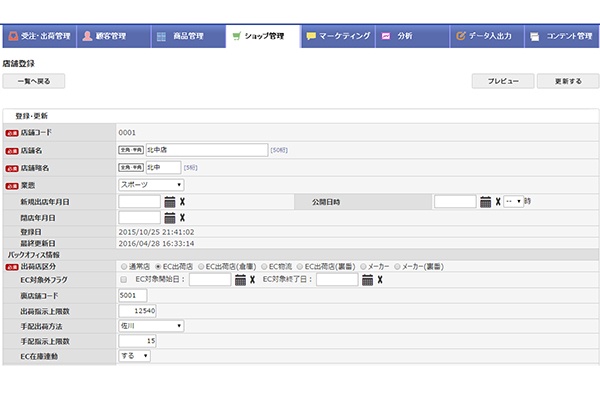Open the マーケティング tab
The width and height of the screenshot is (600, 400).
coord(336,36)
